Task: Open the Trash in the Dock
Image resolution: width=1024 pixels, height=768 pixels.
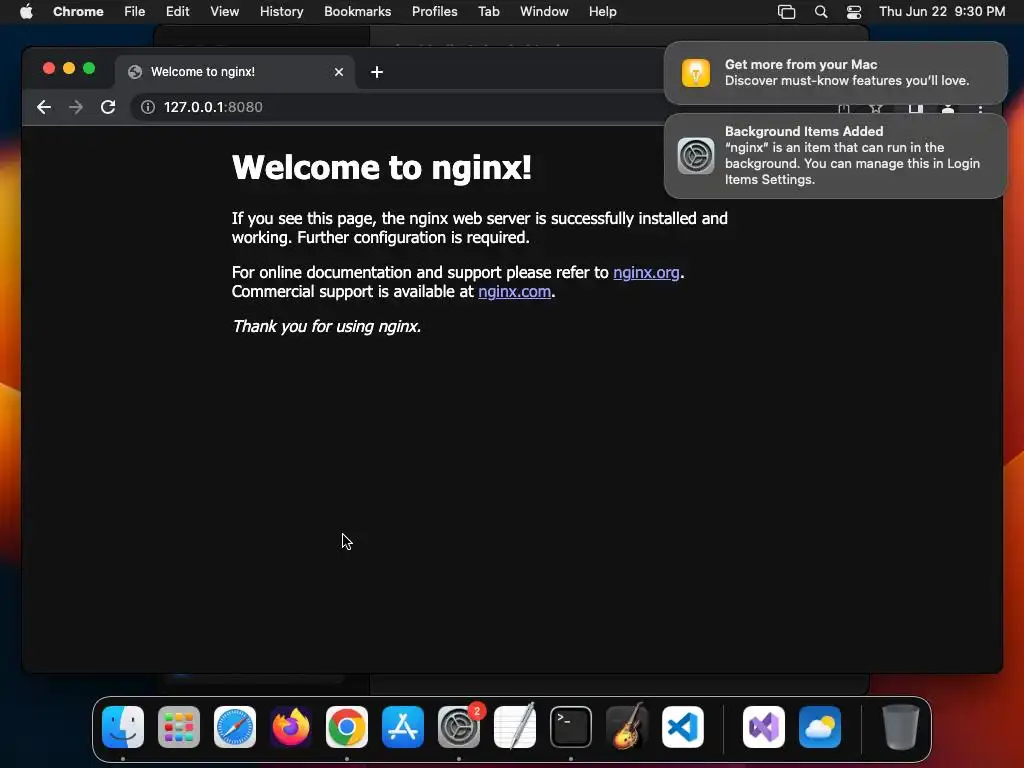Action: click(901, 727)
